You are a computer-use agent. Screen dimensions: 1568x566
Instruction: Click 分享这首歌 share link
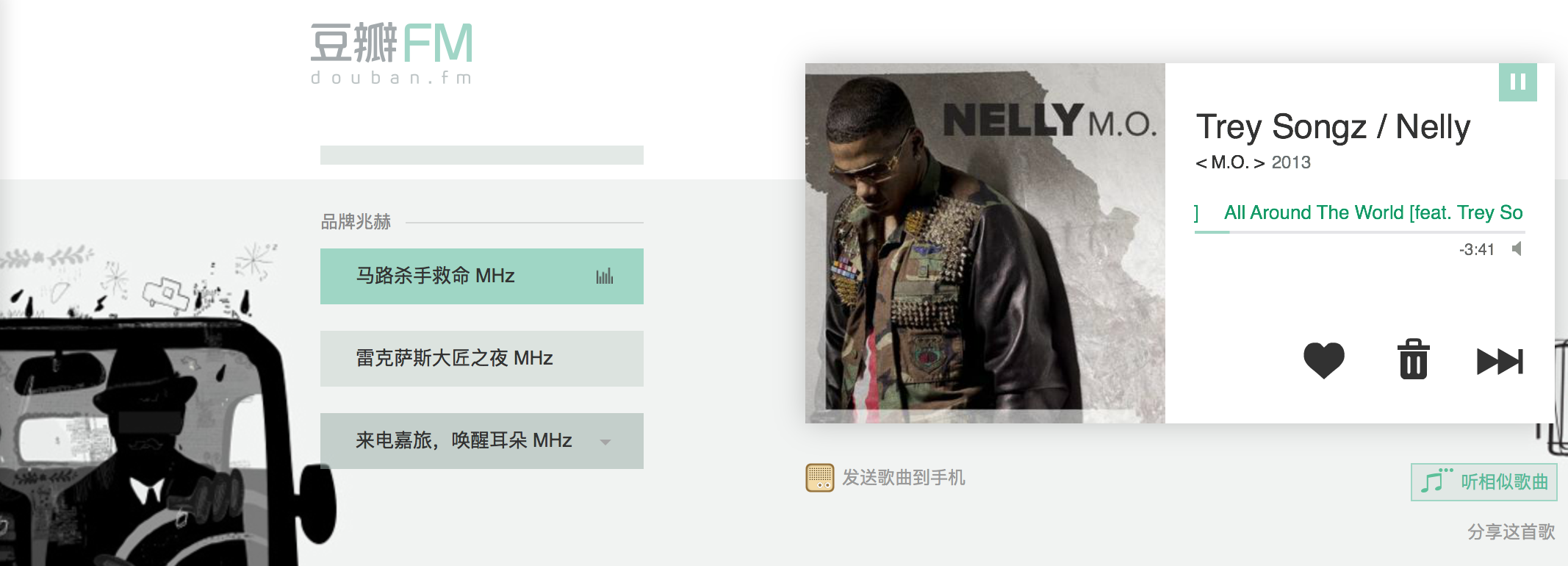click(x=1511, y=531)
